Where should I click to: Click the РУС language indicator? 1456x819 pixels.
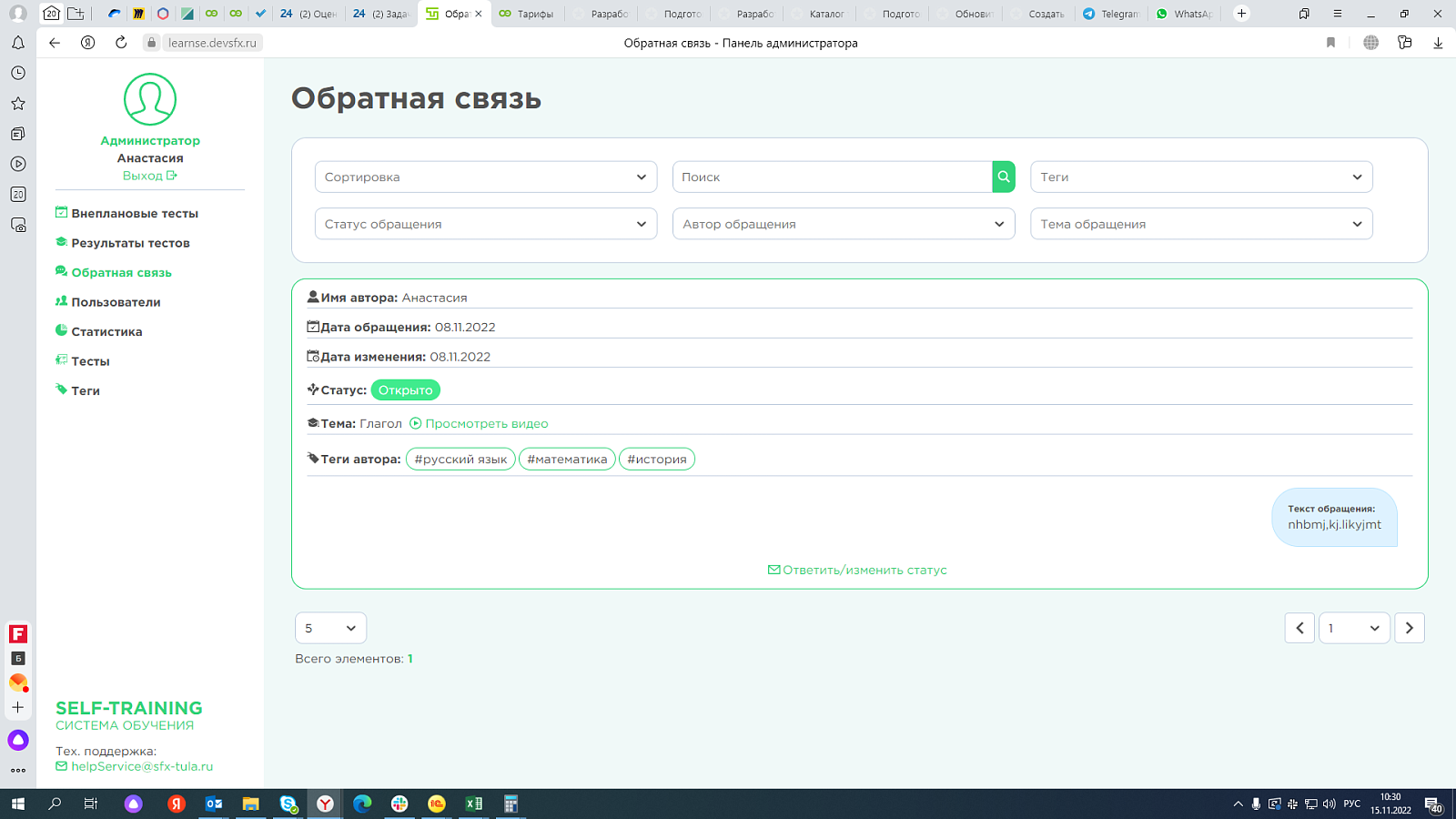pyautogui.click(x=1352, y=804)
